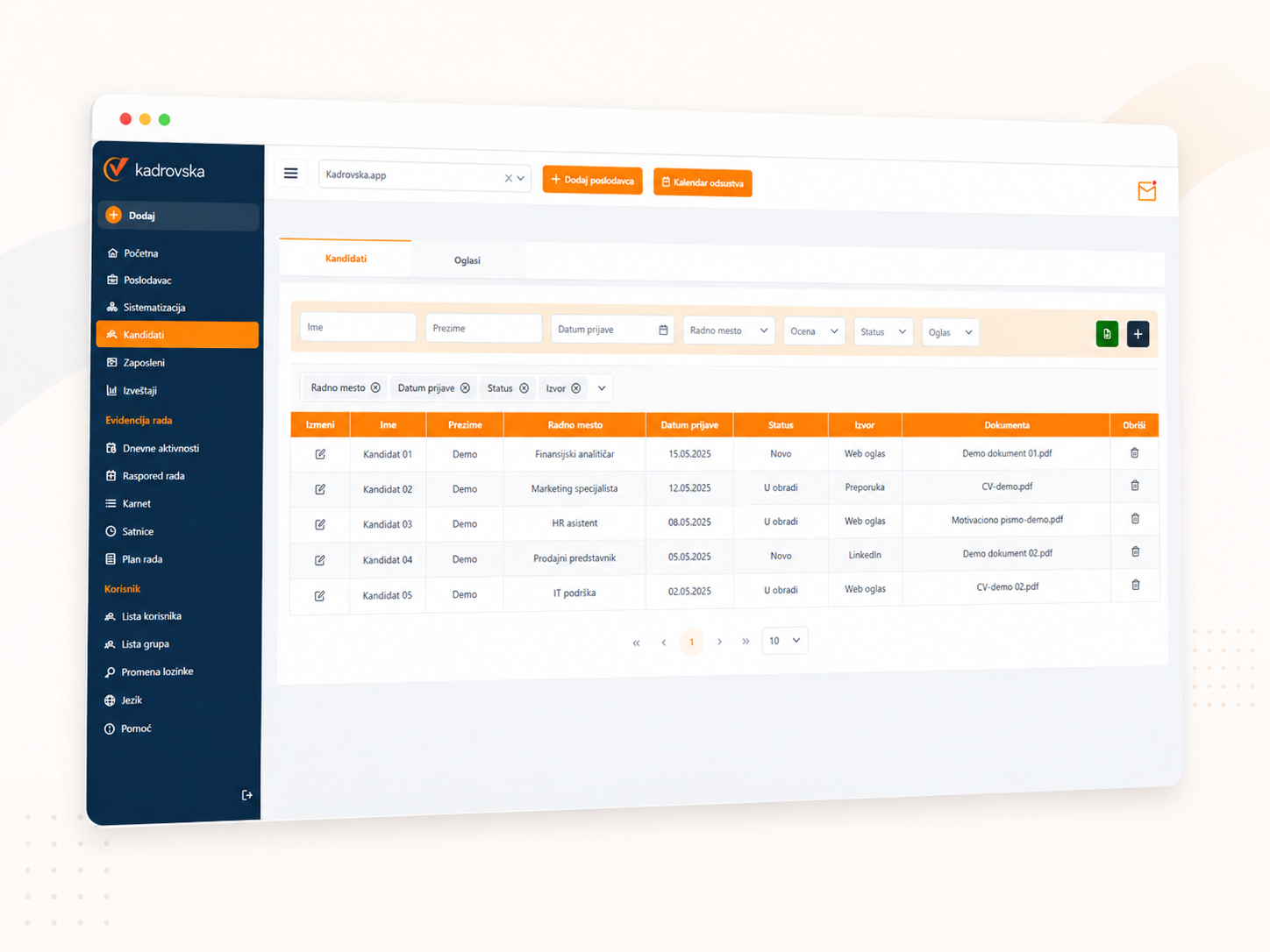The height and width of the screenshot is (952, 1270).
Task: Delete Kandidat 05 with trash icon
Action: pos(1135,586)
